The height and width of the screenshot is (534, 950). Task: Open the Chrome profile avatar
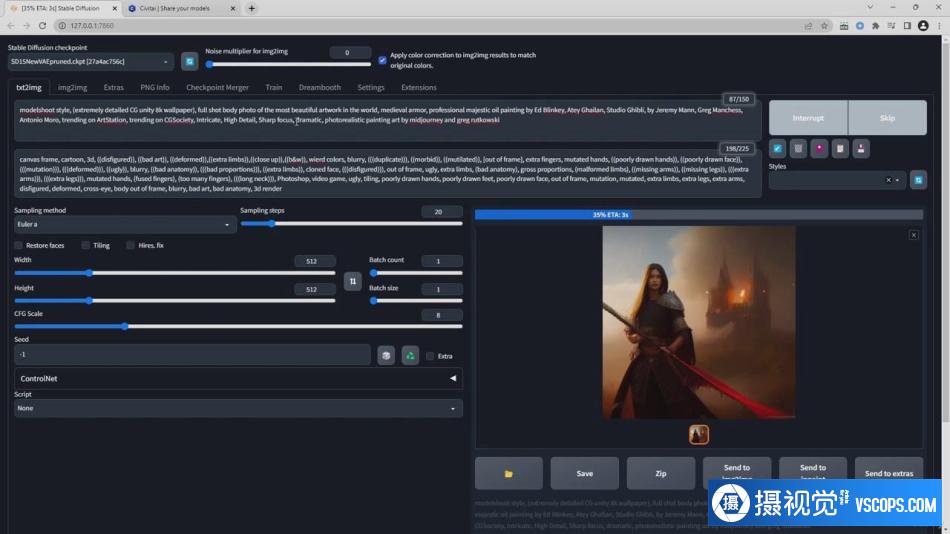tap(923, 25)
